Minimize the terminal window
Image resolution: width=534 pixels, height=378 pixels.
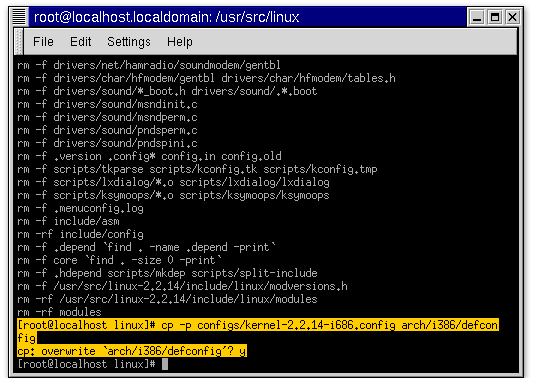pos(477,17)
